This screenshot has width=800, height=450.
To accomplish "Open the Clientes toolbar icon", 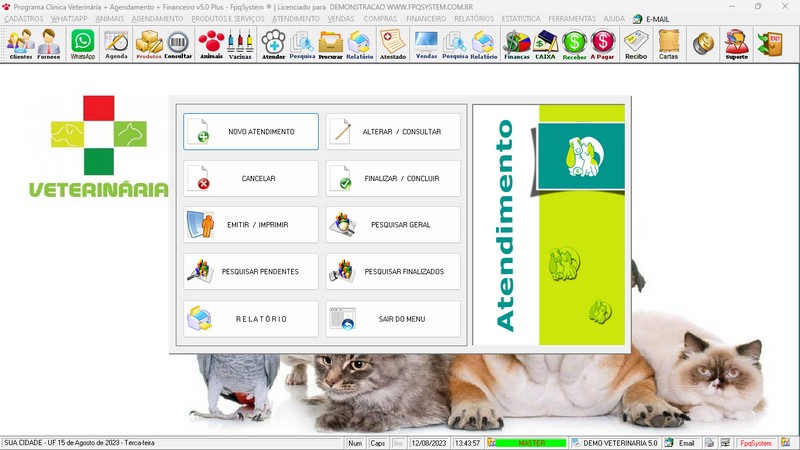I will 21,44.
